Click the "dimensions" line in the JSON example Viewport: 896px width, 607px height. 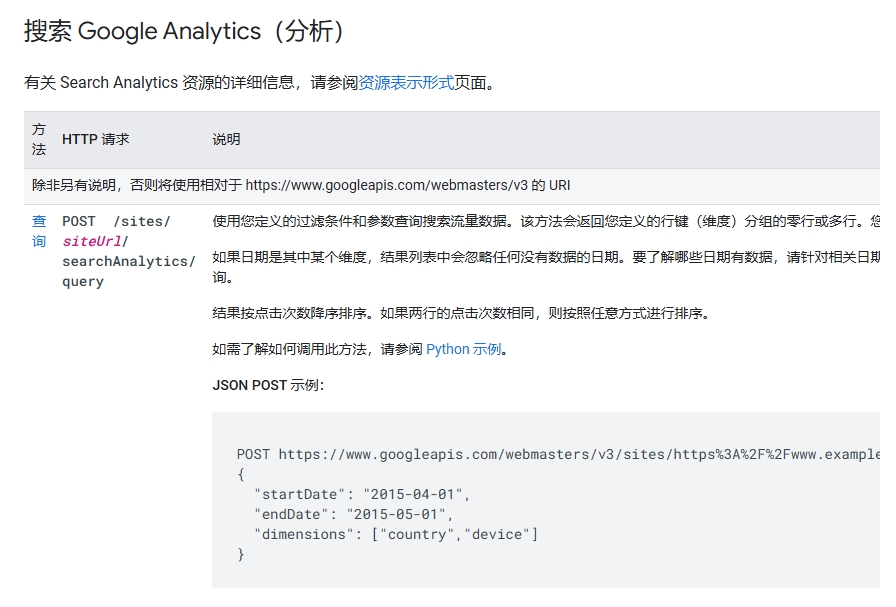396,534
